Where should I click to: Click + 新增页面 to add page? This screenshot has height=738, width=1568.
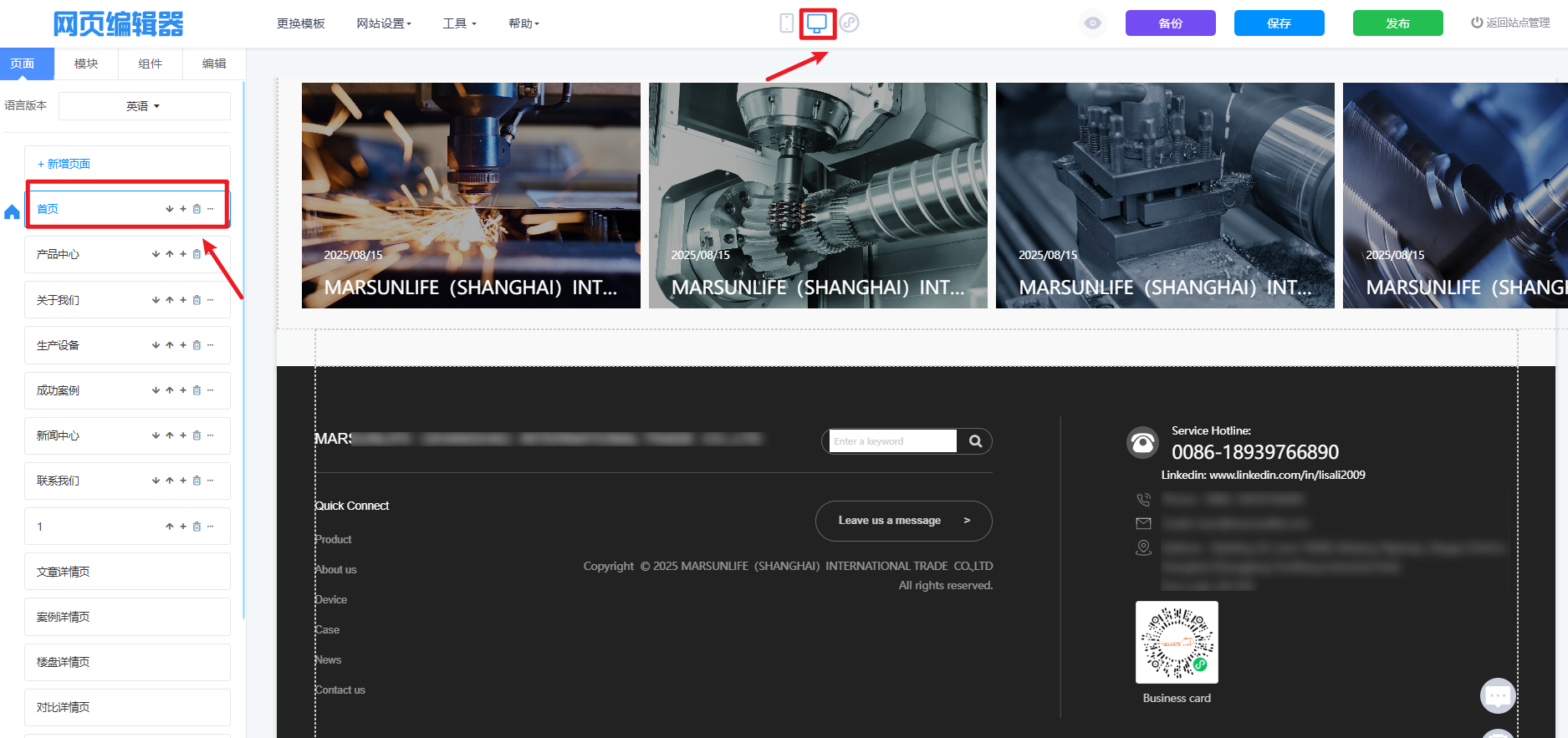coord(64,164)
